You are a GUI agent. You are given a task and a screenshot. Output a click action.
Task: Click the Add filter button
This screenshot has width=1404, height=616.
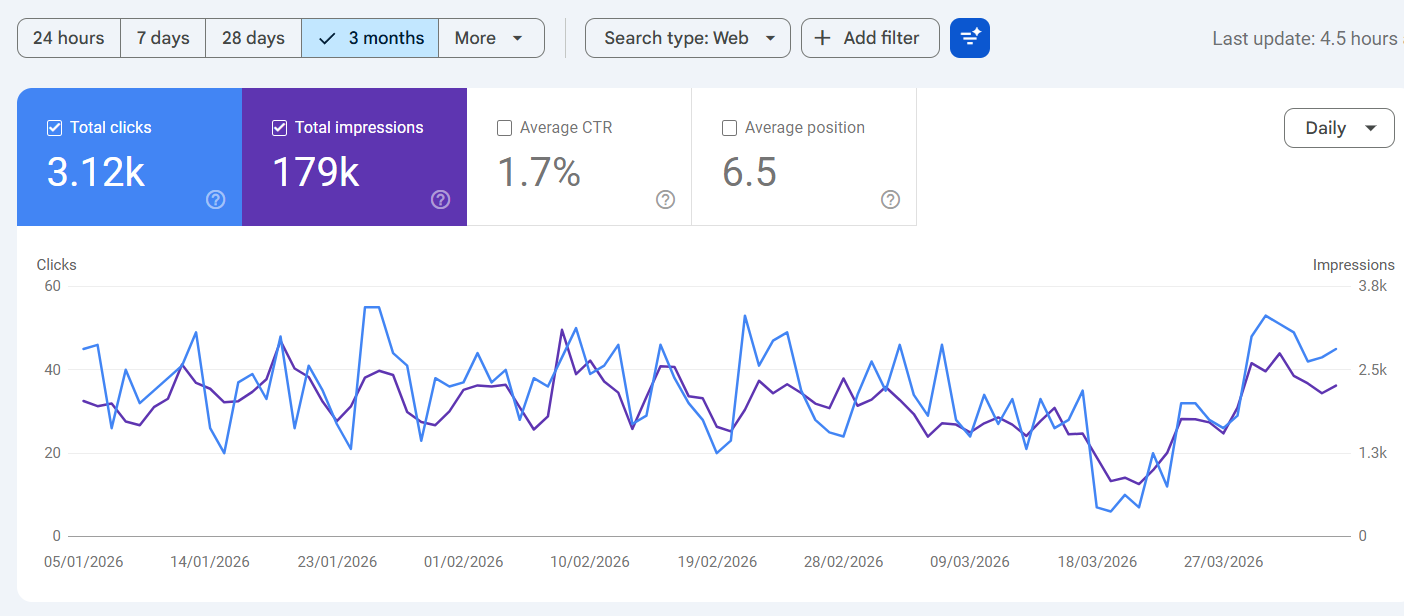point(870,38)
